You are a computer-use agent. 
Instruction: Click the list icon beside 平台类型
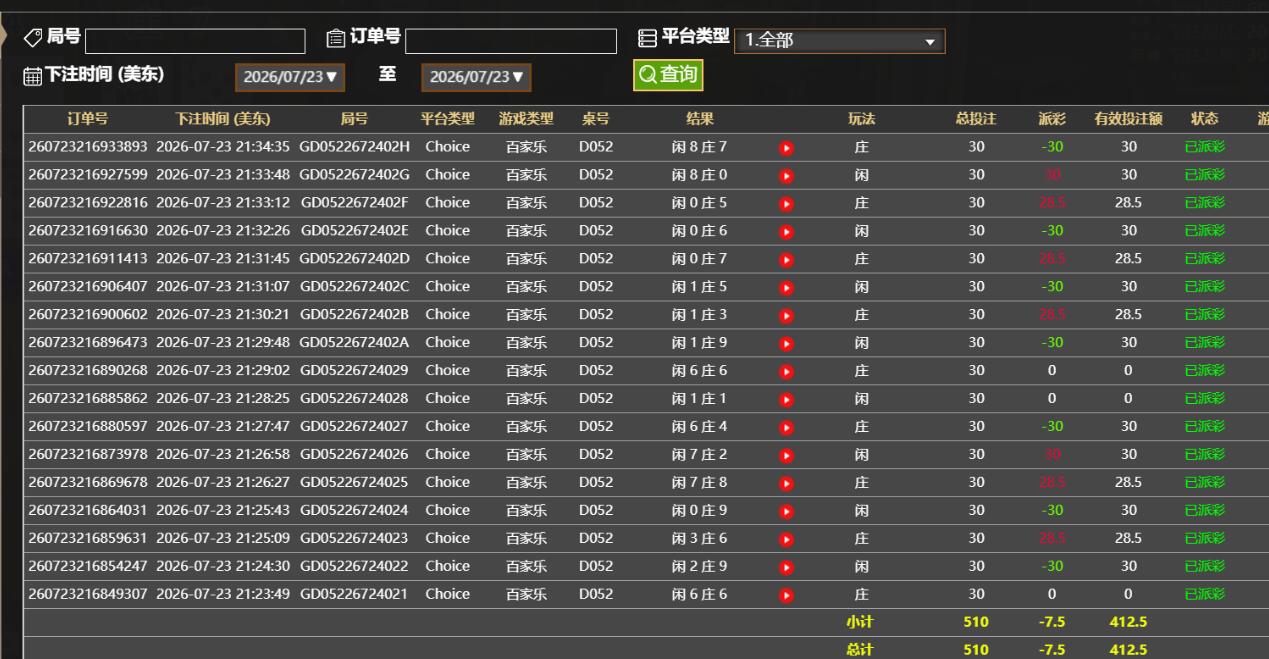648,38
